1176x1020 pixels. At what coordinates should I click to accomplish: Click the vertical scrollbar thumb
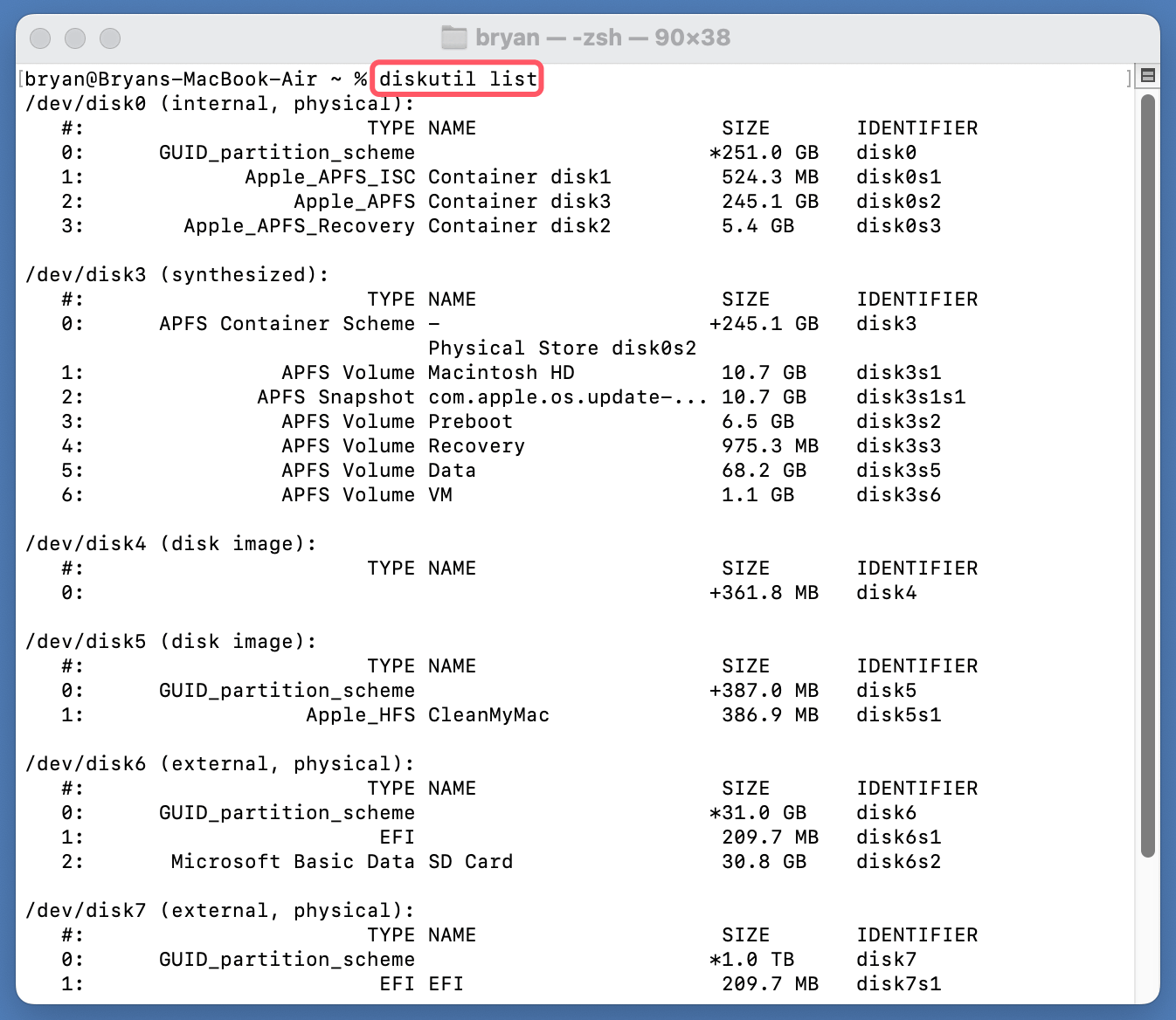point(1148,476)
